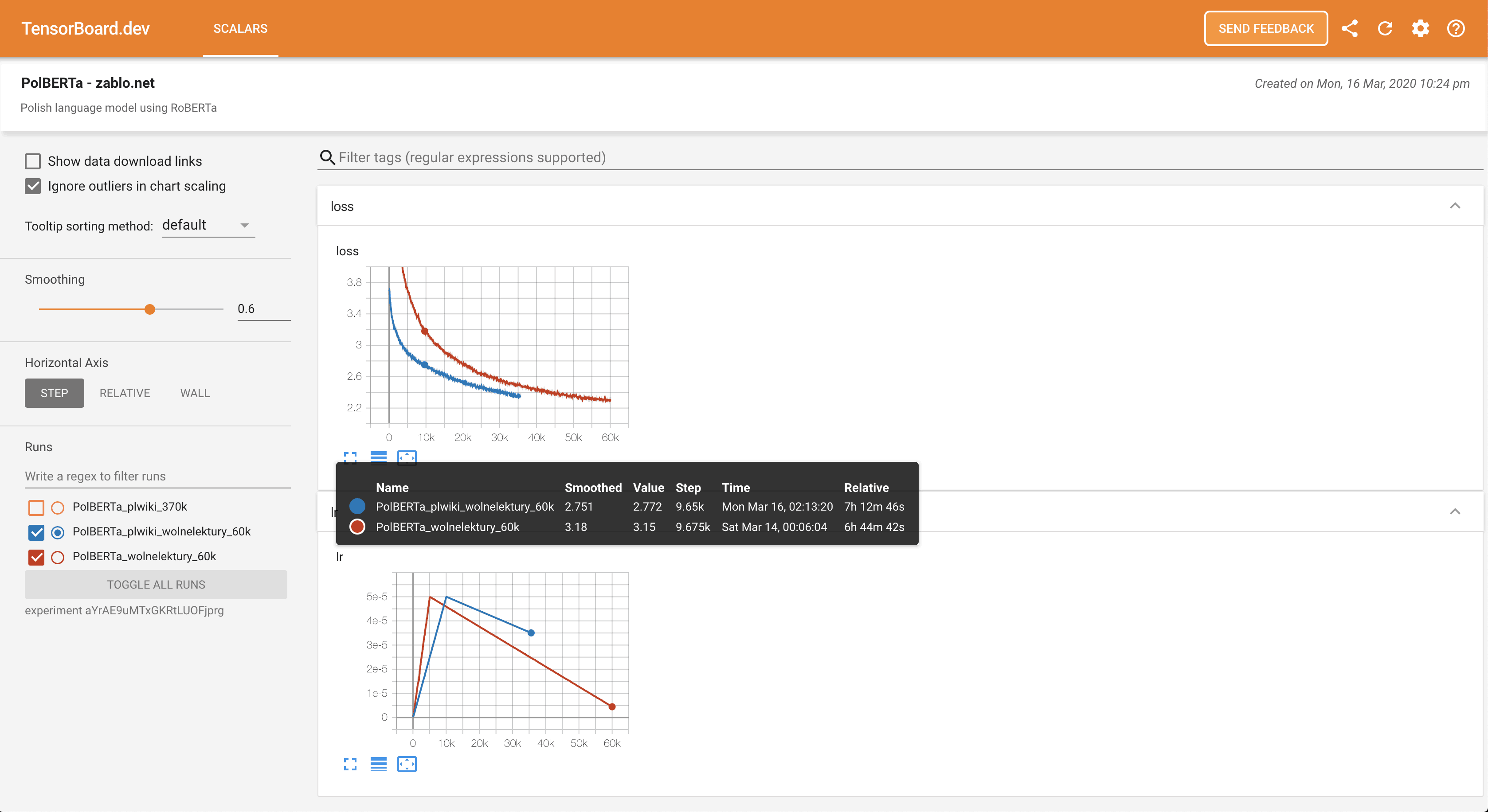Click the Smoothing slider handle
Viewport: 1488px width, 812px height.
click(149, 309)
